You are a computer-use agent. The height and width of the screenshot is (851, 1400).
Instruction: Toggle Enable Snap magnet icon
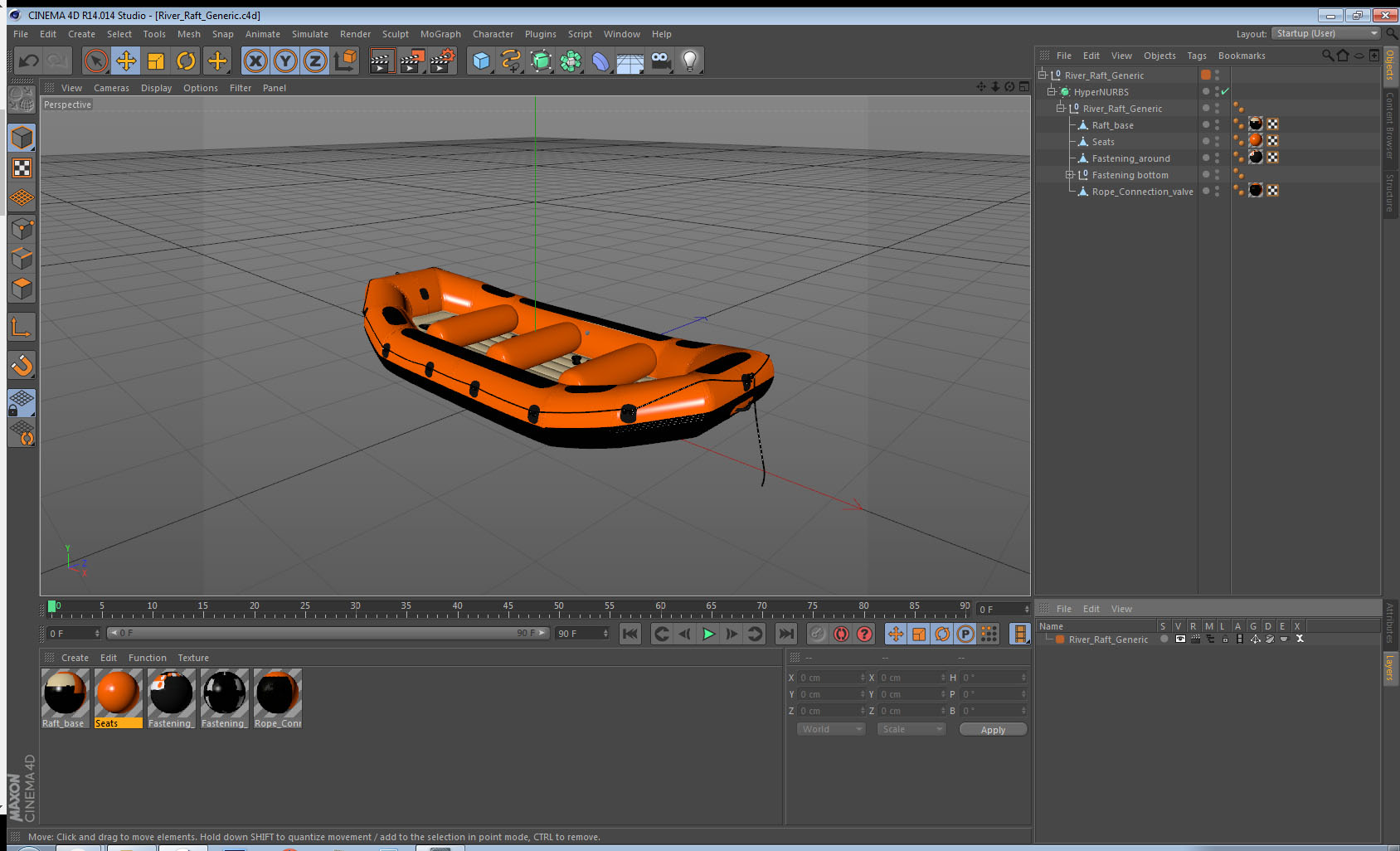tap(22, 365)
